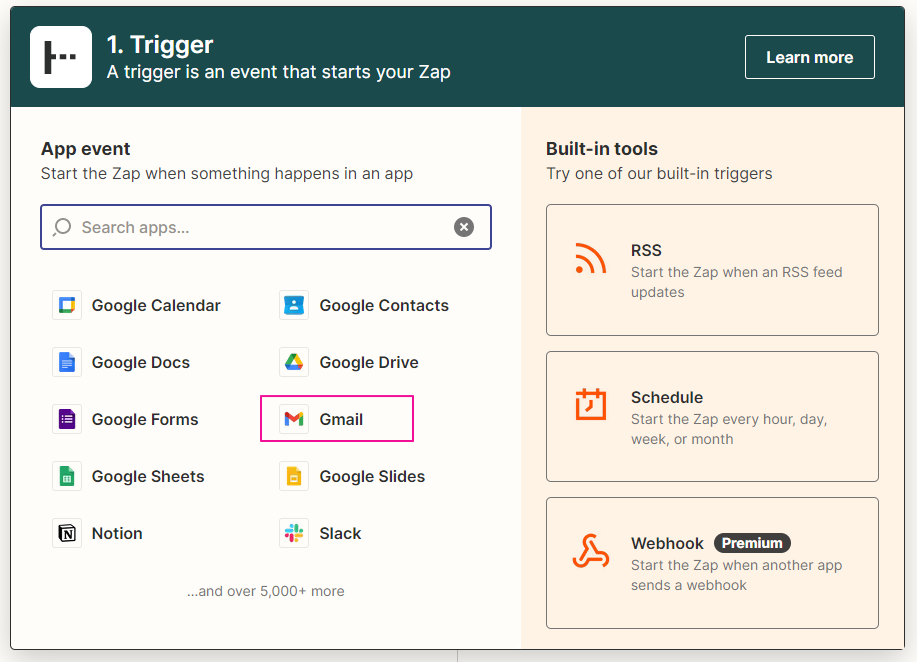Pick the Google Drive icon
The image size is (917, 662).
(x=294, y=363)
